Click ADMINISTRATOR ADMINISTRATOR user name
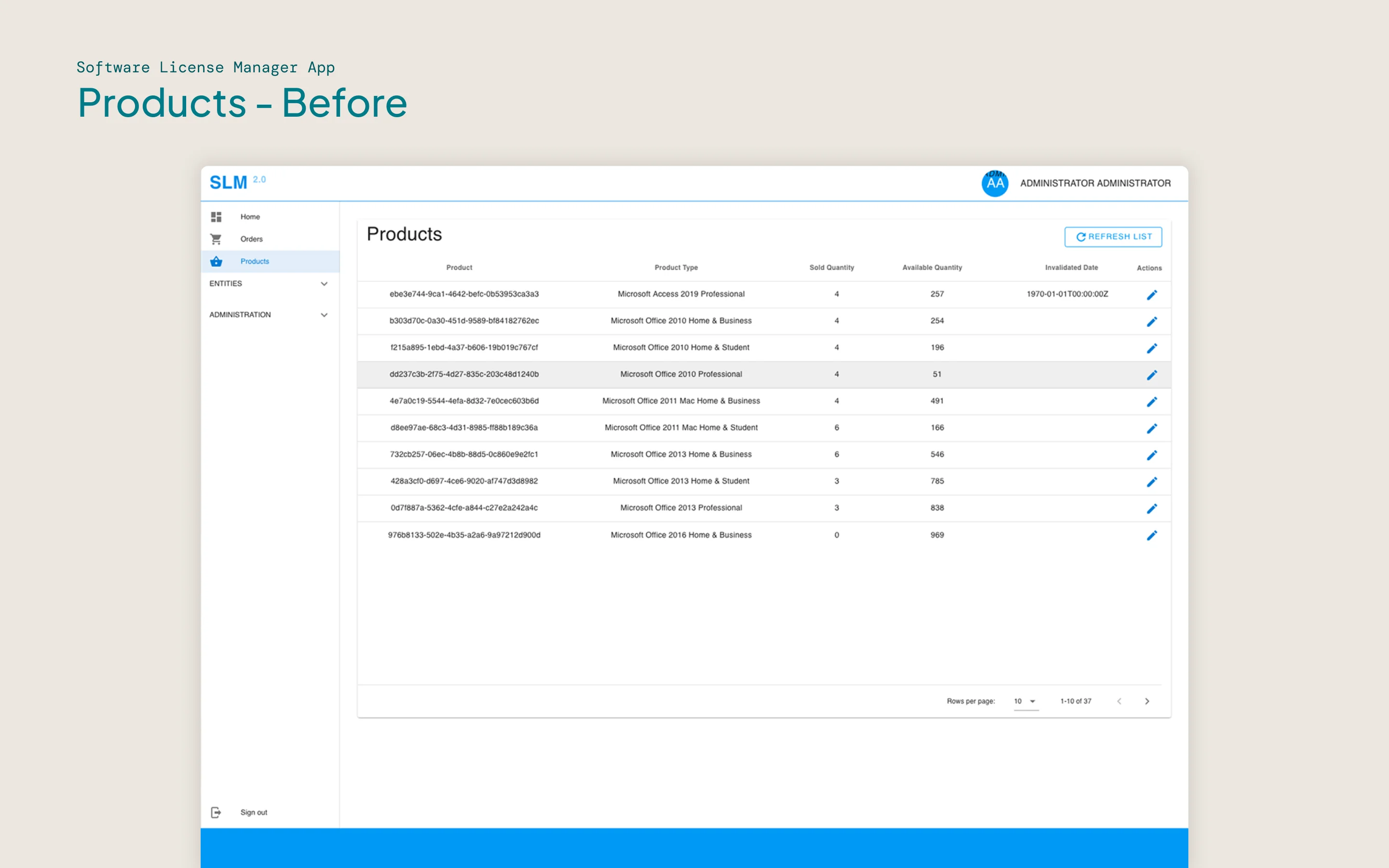1389x868 pixels. (x=1095, y=183)
